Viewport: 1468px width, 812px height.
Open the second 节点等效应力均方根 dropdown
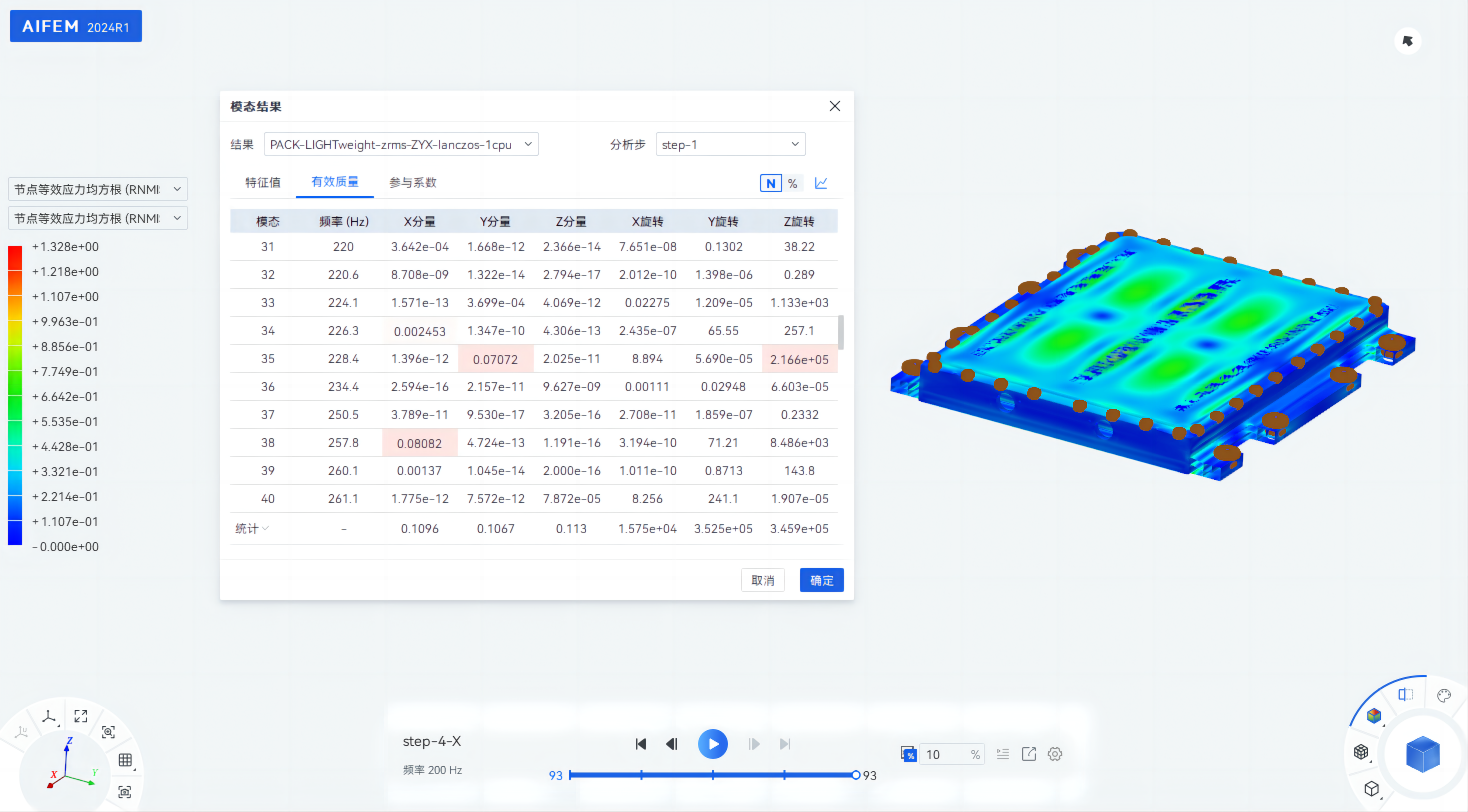click(x=98, y=218)
